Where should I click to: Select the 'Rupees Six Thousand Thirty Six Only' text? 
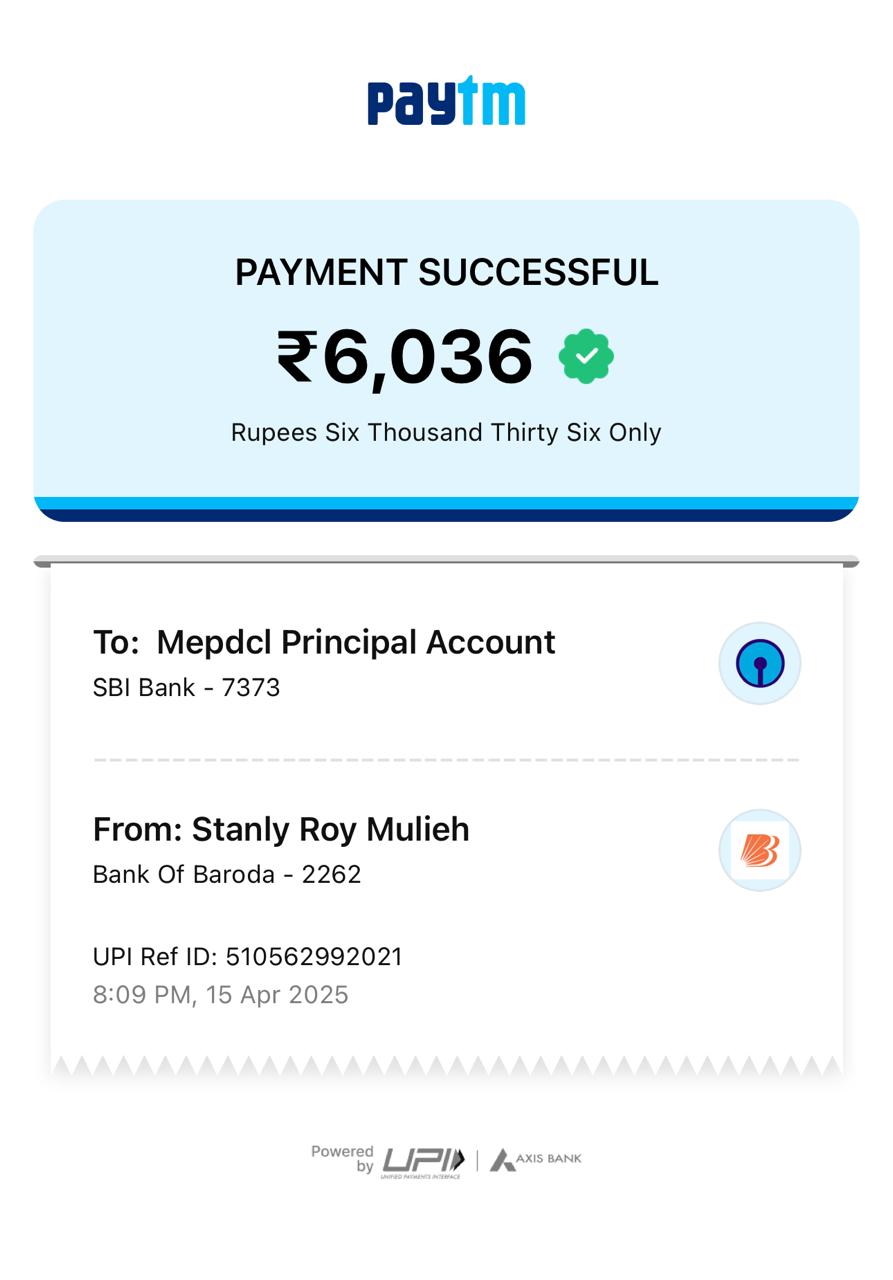(x=446, y=433)
